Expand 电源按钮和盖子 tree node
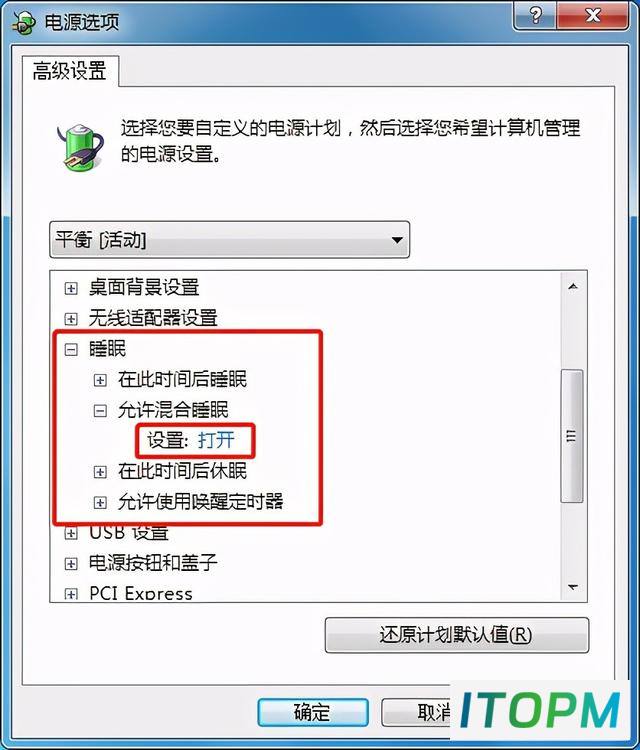Screen dimensions: 640x750 (x=71, y=563)
